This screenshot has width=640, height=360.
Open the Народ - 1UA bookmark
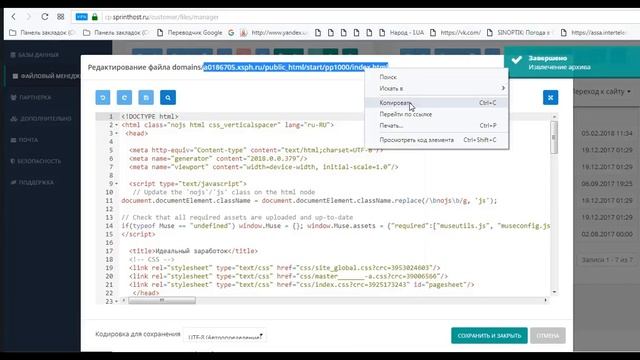coord(402,33)
